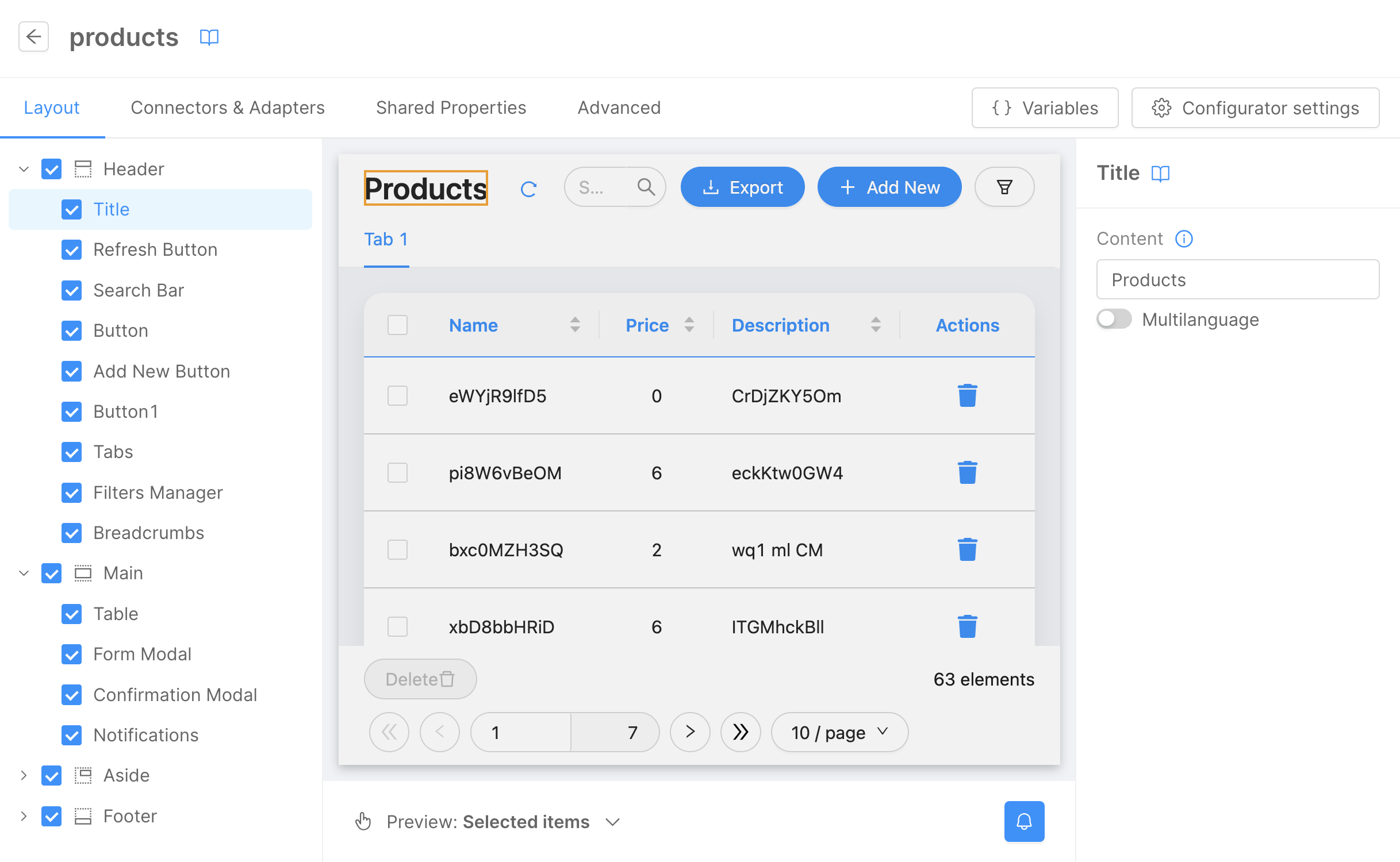The width and height of the screenshot is (1400, 862).
Task: Open documentation via book icon beside products heading
Action: point(209,37)
